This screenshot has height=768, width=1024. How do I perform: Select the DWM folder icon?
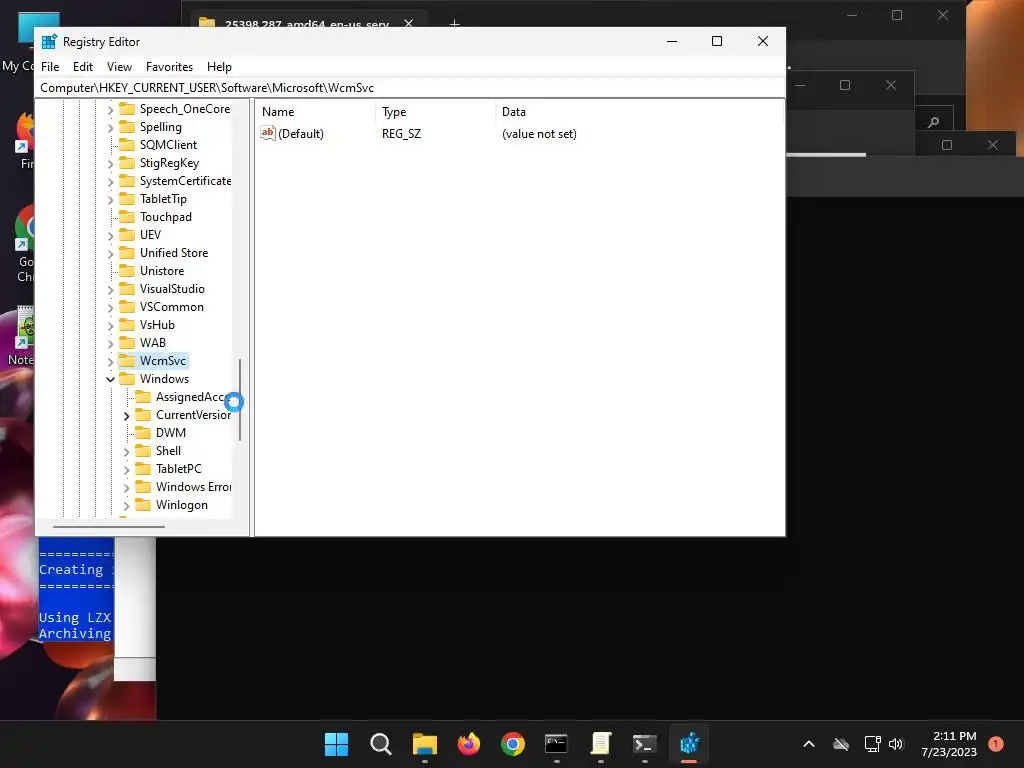[143, 432]
